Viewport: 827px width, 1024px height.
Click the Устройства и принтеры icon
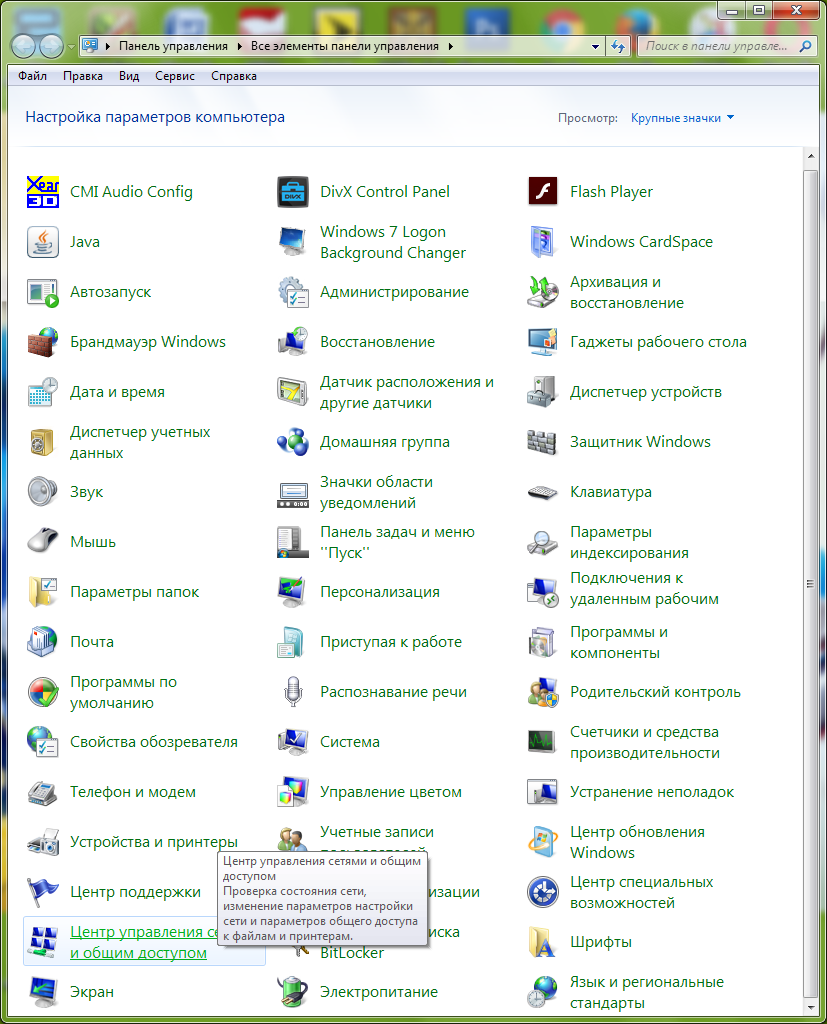42,842
